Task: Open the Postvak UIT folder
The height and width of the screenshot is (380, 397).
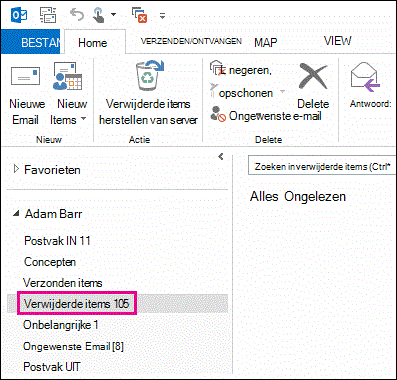Action: coord(52,367)
